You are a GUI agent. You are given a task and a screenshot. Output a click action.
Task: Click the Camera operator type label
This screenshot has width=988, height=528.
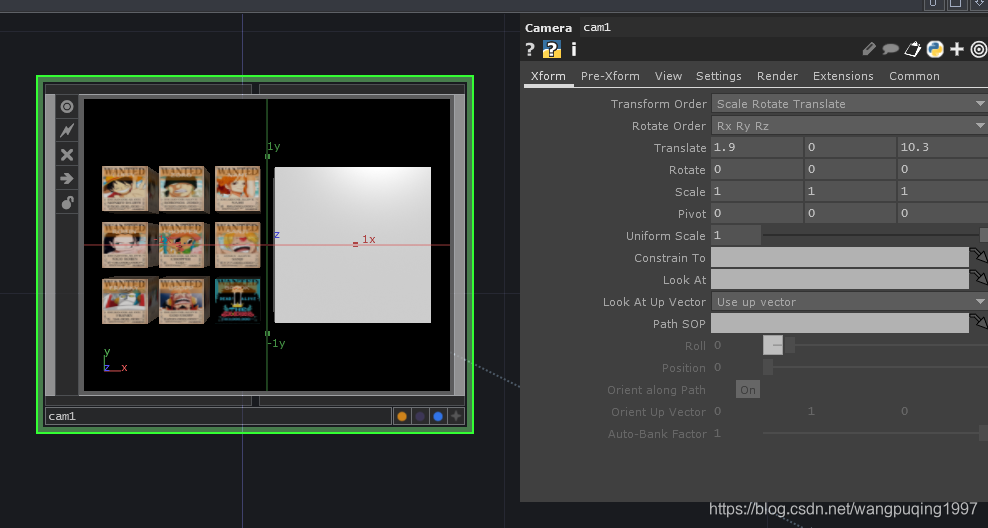click(x=548, y=28)
